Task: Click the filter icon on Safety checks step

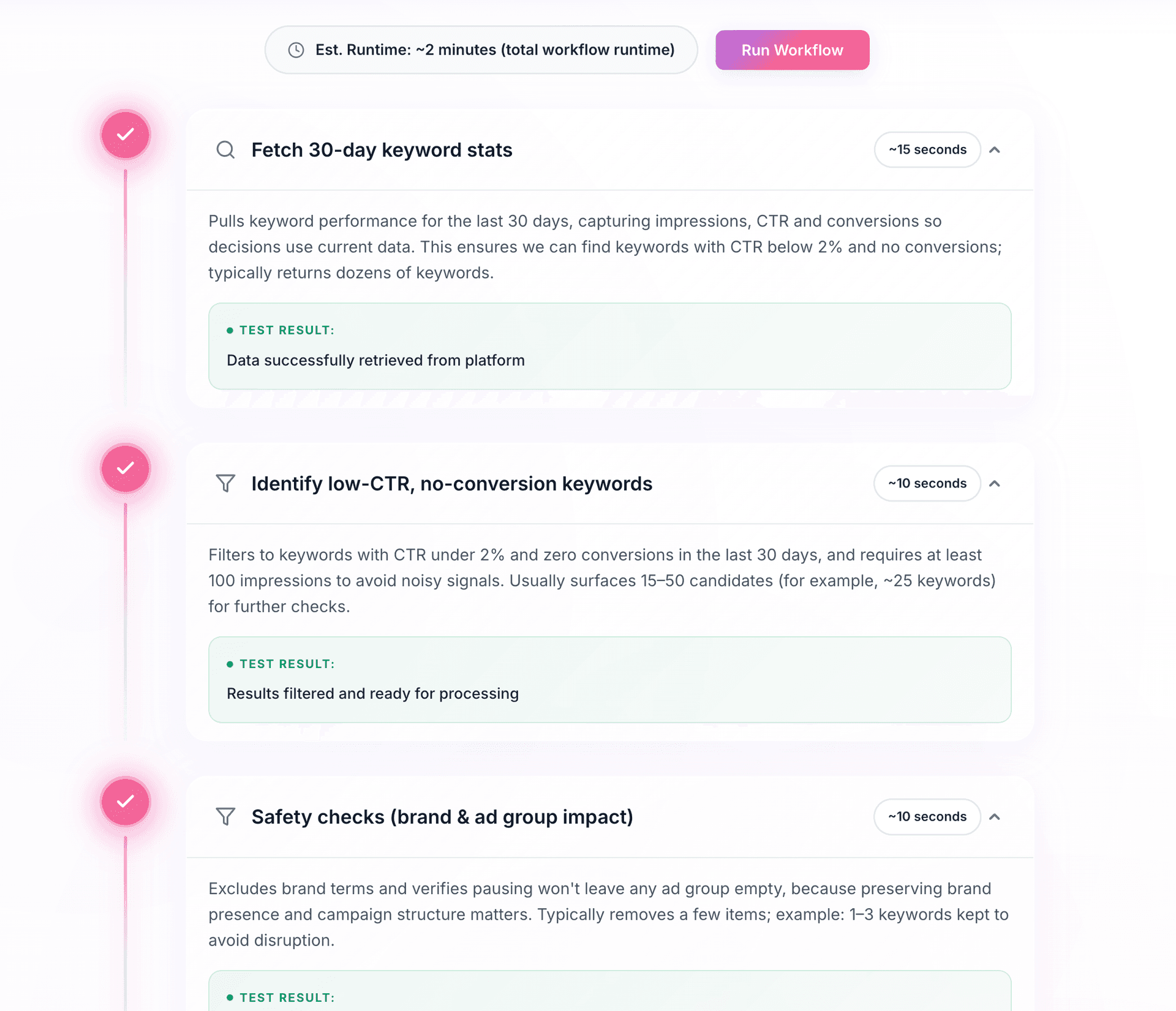Action: click(x=225, y=817)
